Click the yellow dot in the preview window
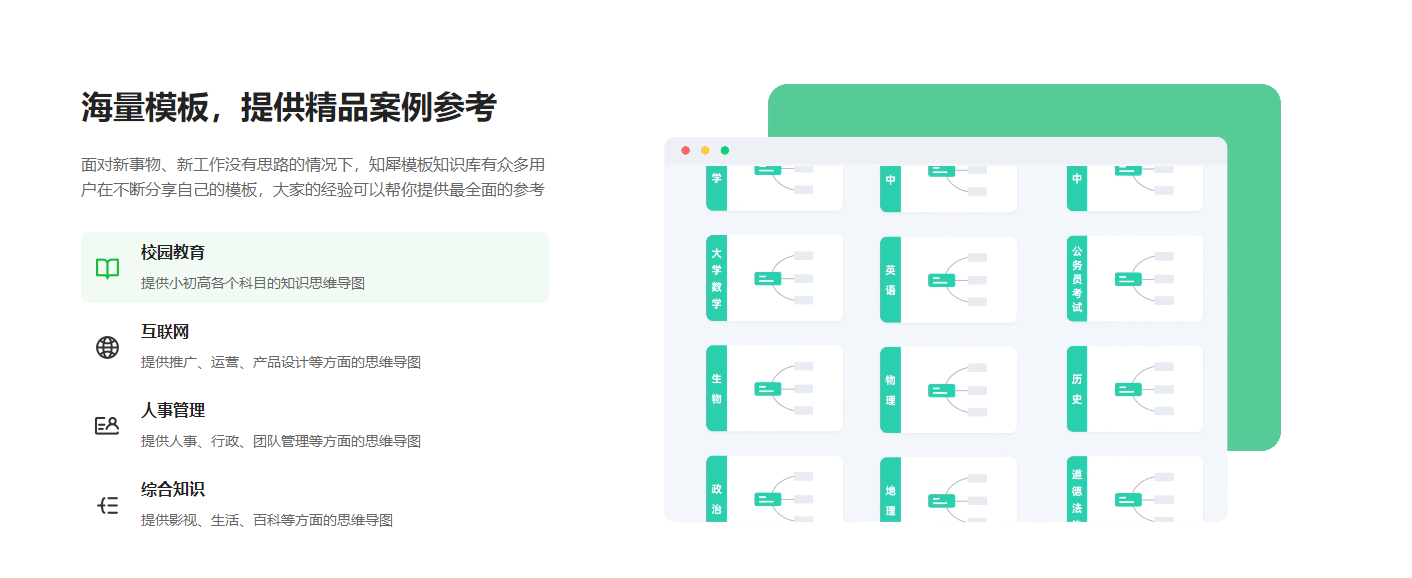1412x578 pixels. pos(705,150)
